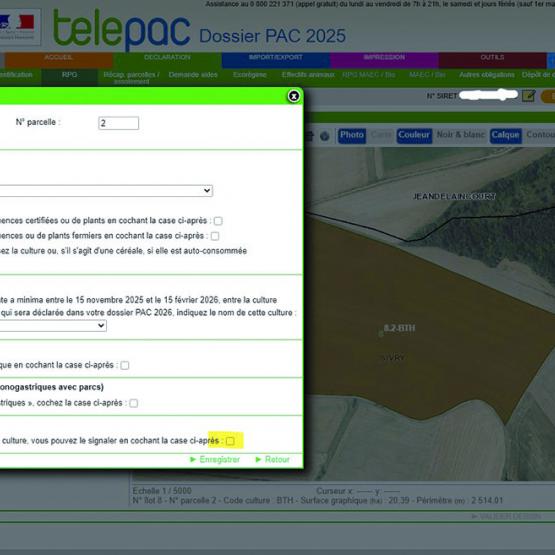555x555 pixels.
Task: Click the telepac logo
Action: (121, 29)
